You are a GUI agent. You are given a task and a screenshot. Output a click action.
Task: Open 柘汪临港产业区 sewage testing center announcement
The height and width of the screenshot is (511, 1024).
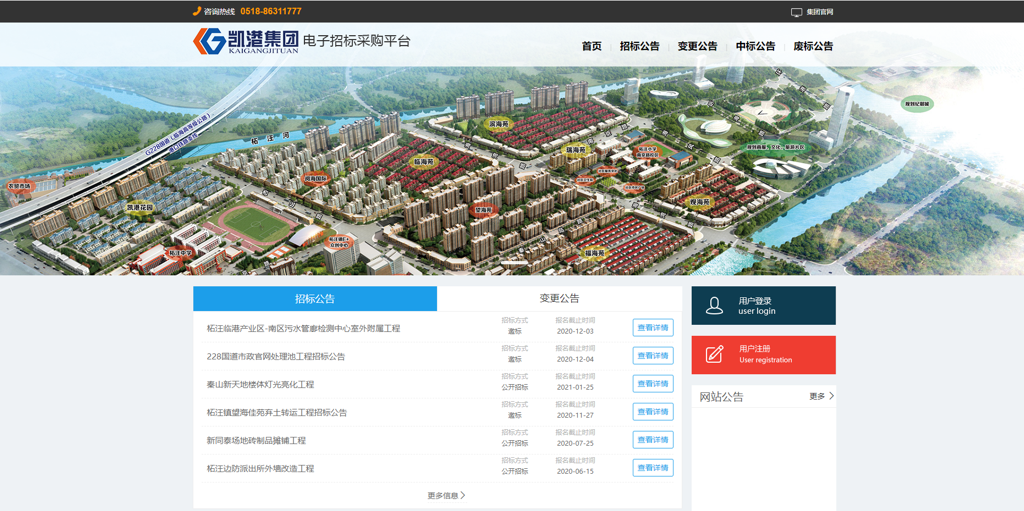click(303, 328)
